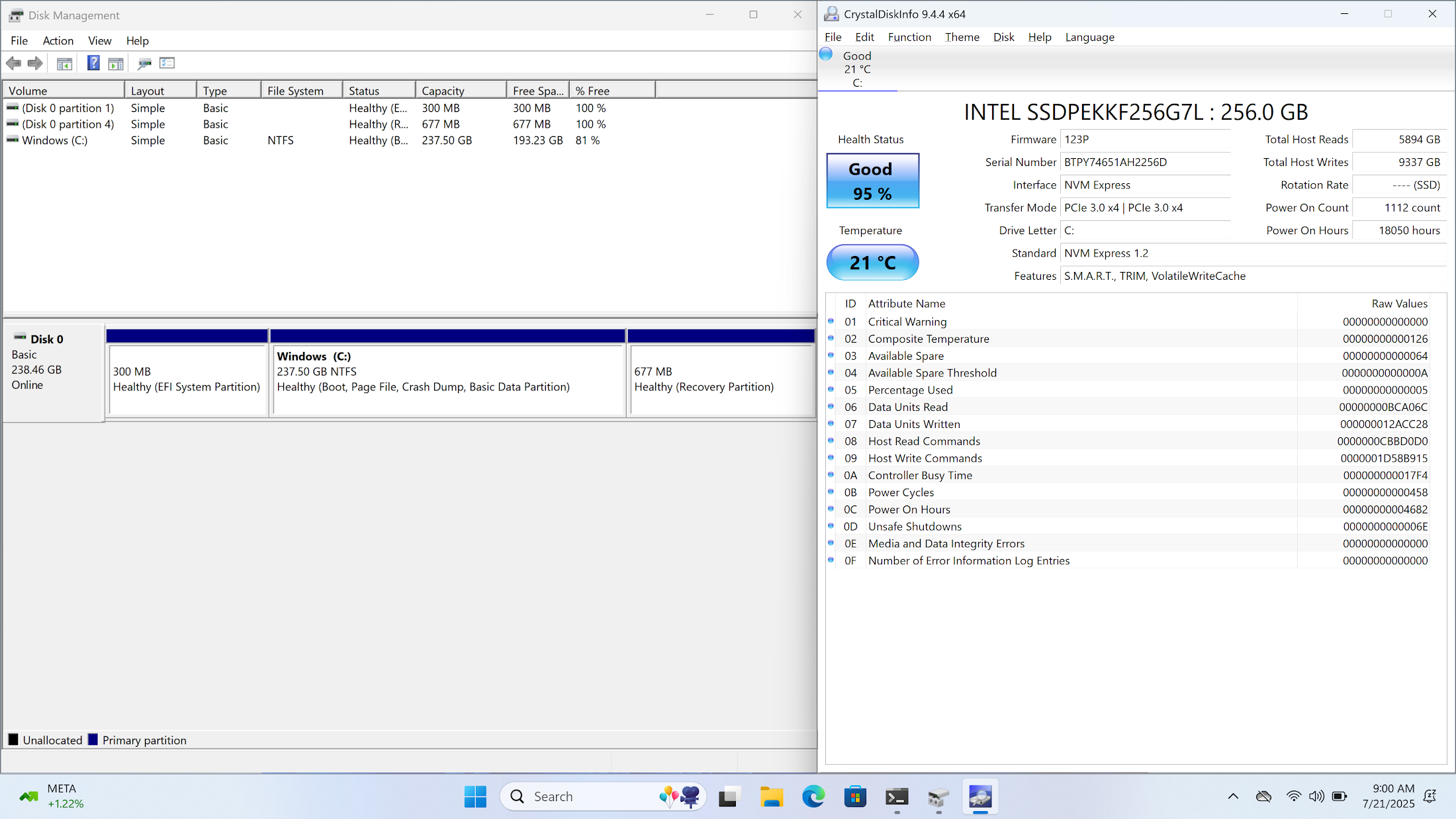Open the notifications bell in system tray

(1430, 796)
